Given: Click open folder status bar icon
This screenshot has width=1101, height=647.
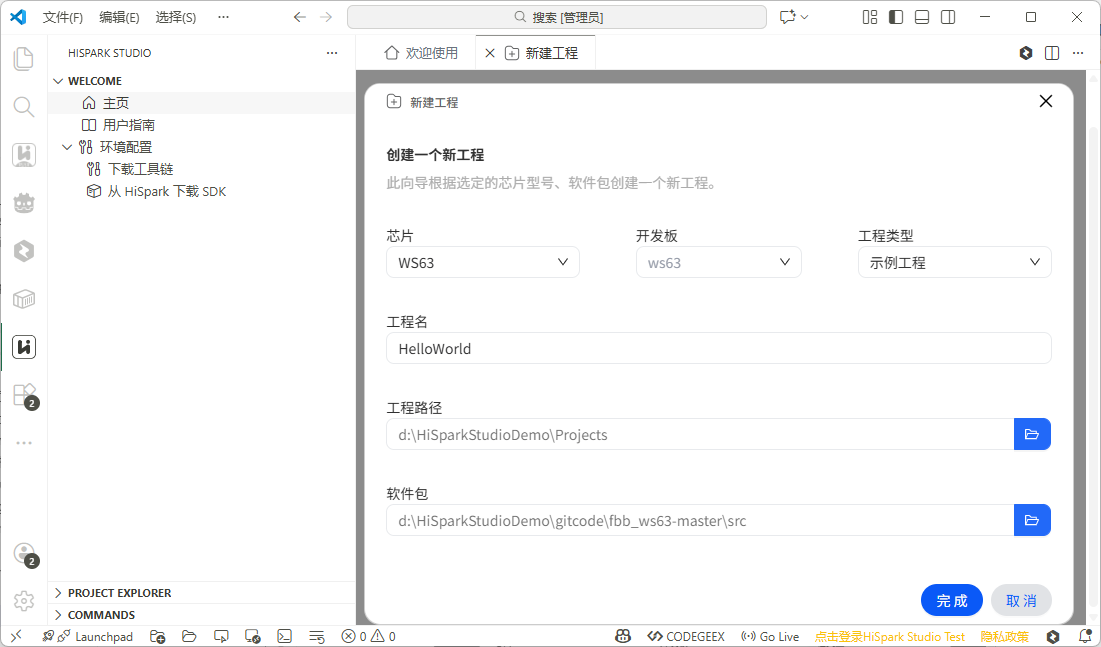Looking at the screenshot, I should pyautogui.click(x=189, y=636).
